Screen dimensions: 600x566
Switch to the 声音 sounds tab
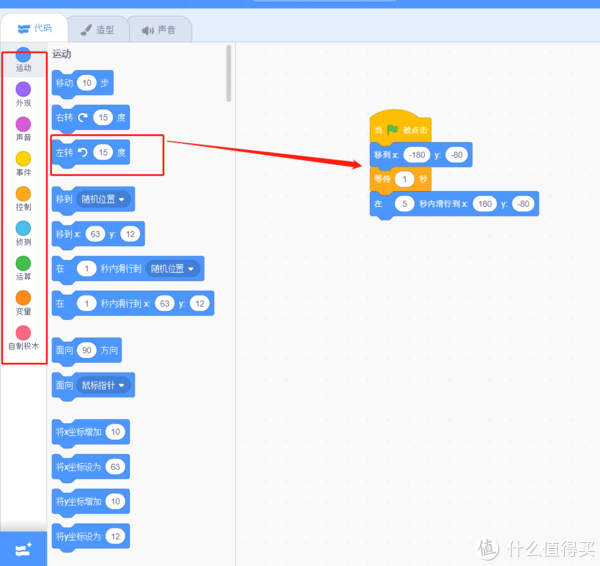point(159,29)
